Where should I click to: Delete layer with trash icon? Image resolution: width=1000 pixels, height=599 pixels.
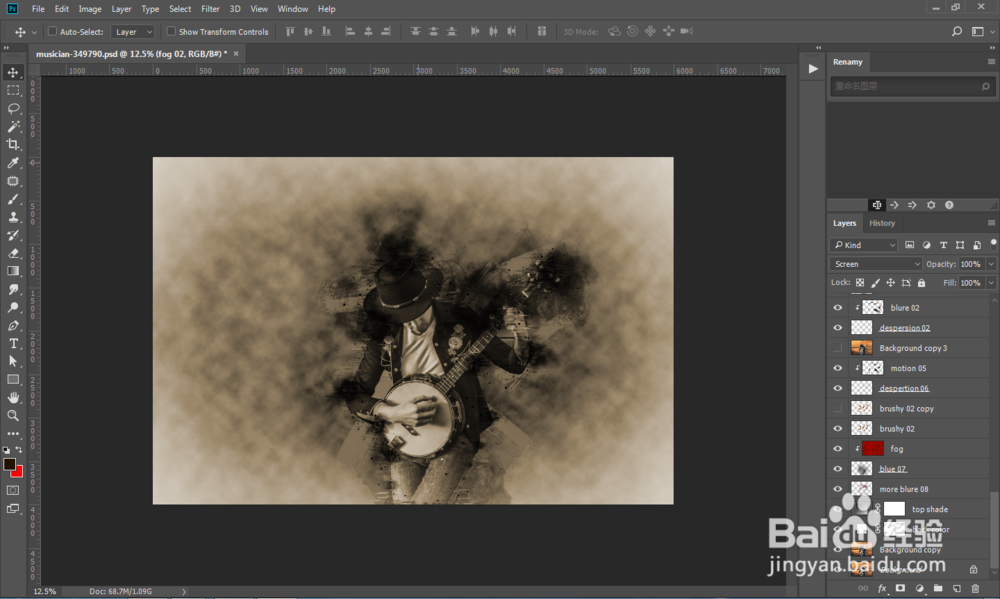(x=975, y=588)
